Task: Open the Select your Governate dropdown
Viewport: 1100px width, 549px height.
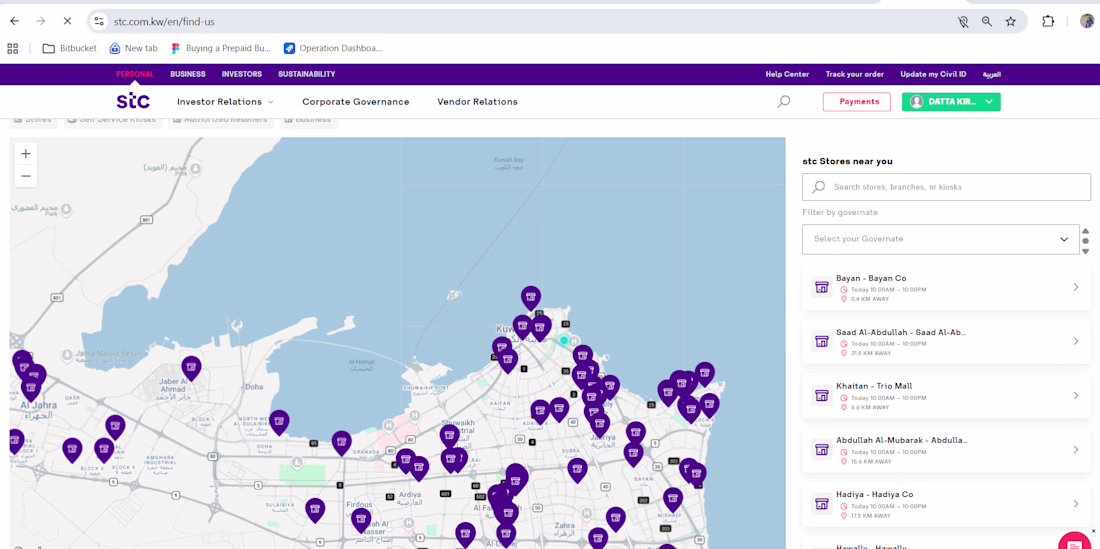Action: click(940, 239)
